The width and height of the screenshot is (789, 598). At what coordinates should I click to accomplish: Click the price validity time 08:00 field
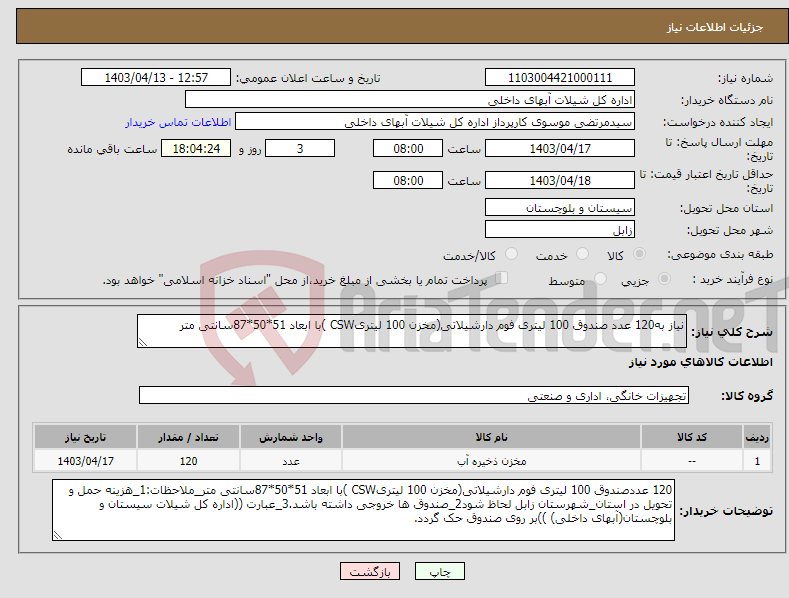click(408, 180)
